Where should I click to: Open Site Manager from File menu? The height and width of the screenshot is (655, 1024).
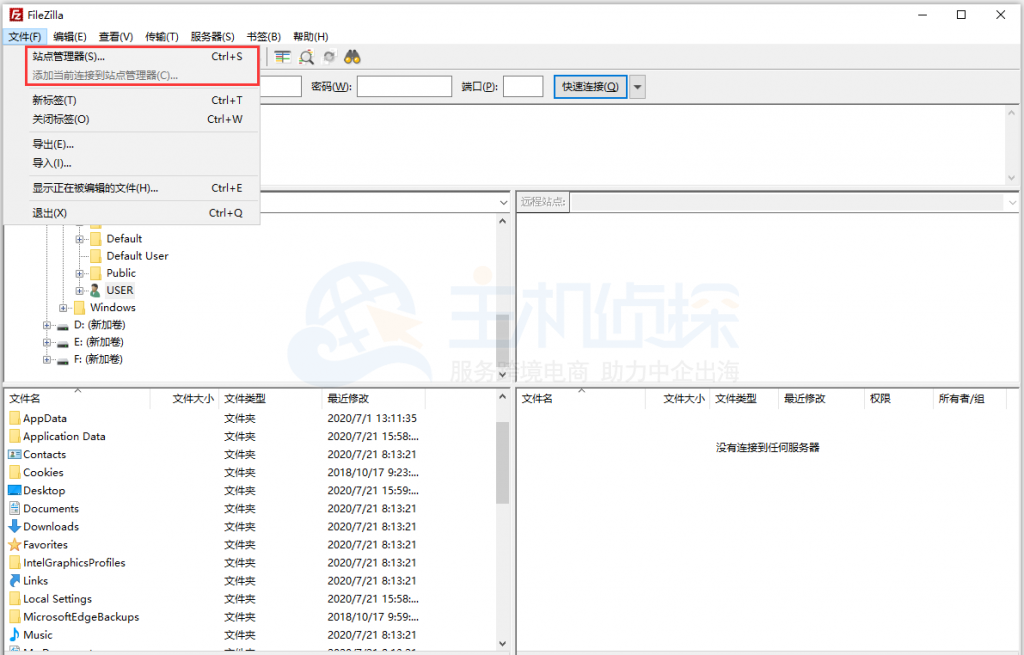pos(68,57)
